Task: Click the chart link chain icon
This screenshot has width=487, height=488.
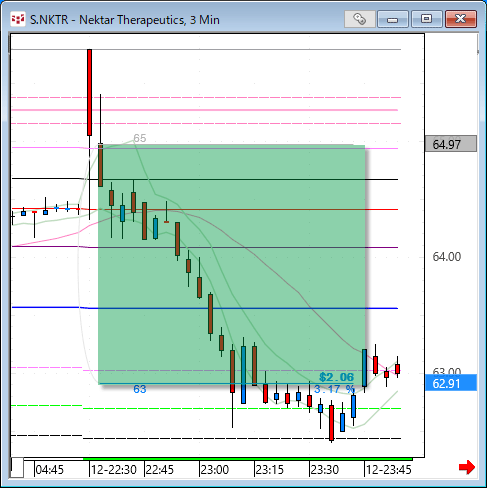Action: (x=359, y=19)
